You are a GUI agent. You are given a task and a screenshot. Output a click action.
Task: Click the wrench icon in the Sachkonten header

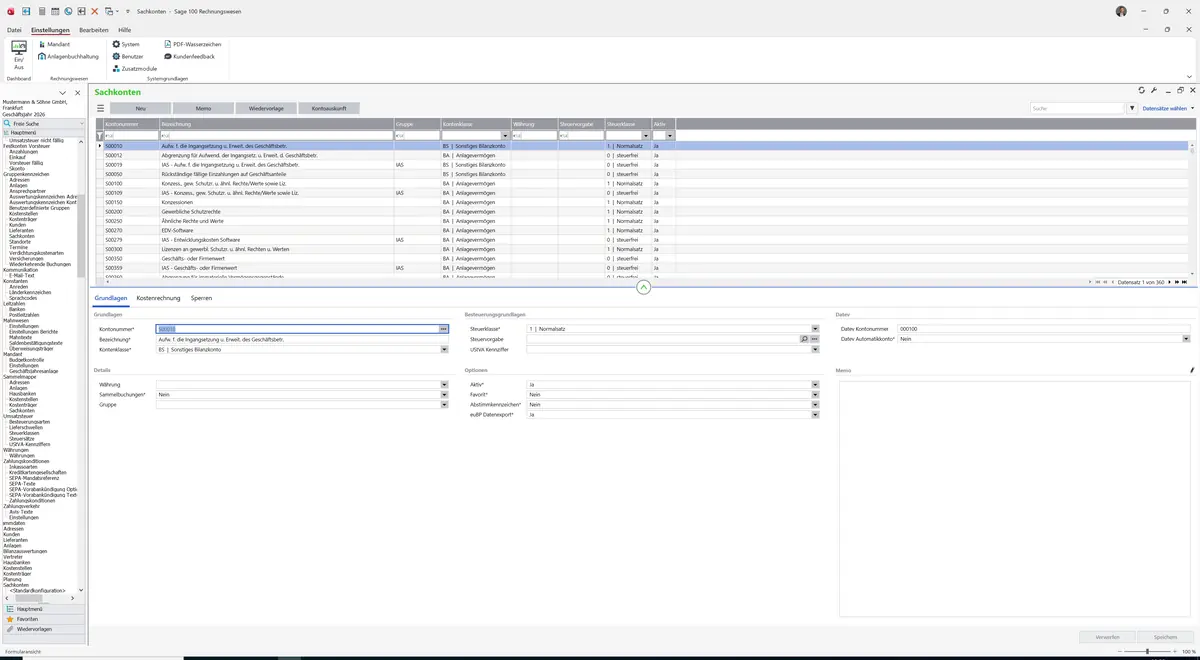[x=1154, y=91]
